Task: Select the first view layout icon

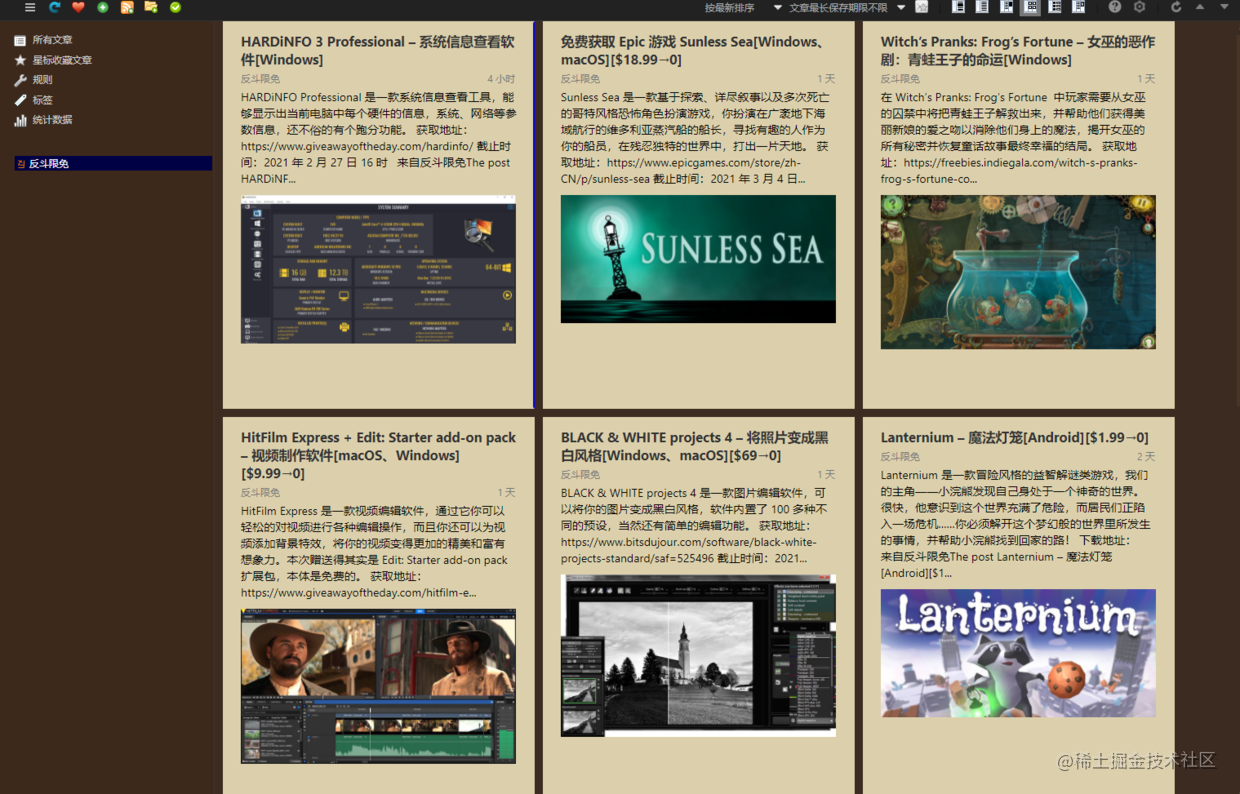Action: (x=958, y=7)
